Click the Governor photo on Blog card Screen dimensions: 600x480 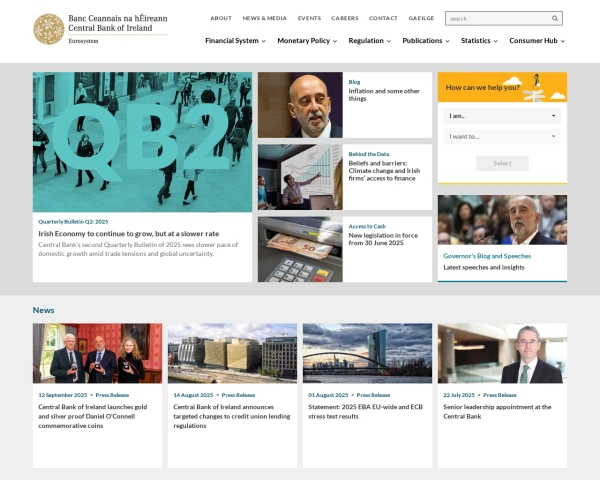point(300,105)
